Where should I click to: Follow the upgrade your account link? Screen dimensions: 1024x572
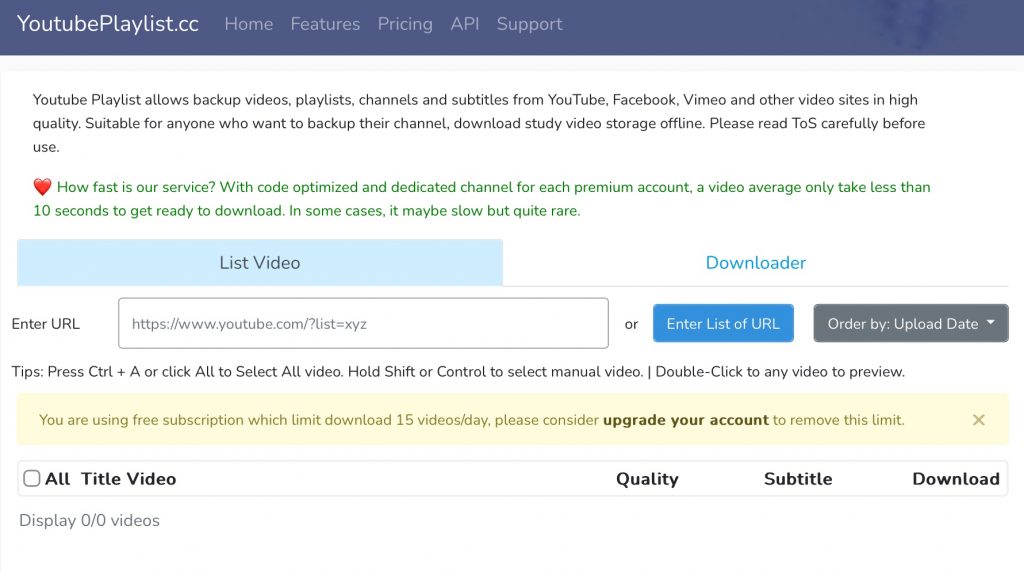[x=685, y=420]
